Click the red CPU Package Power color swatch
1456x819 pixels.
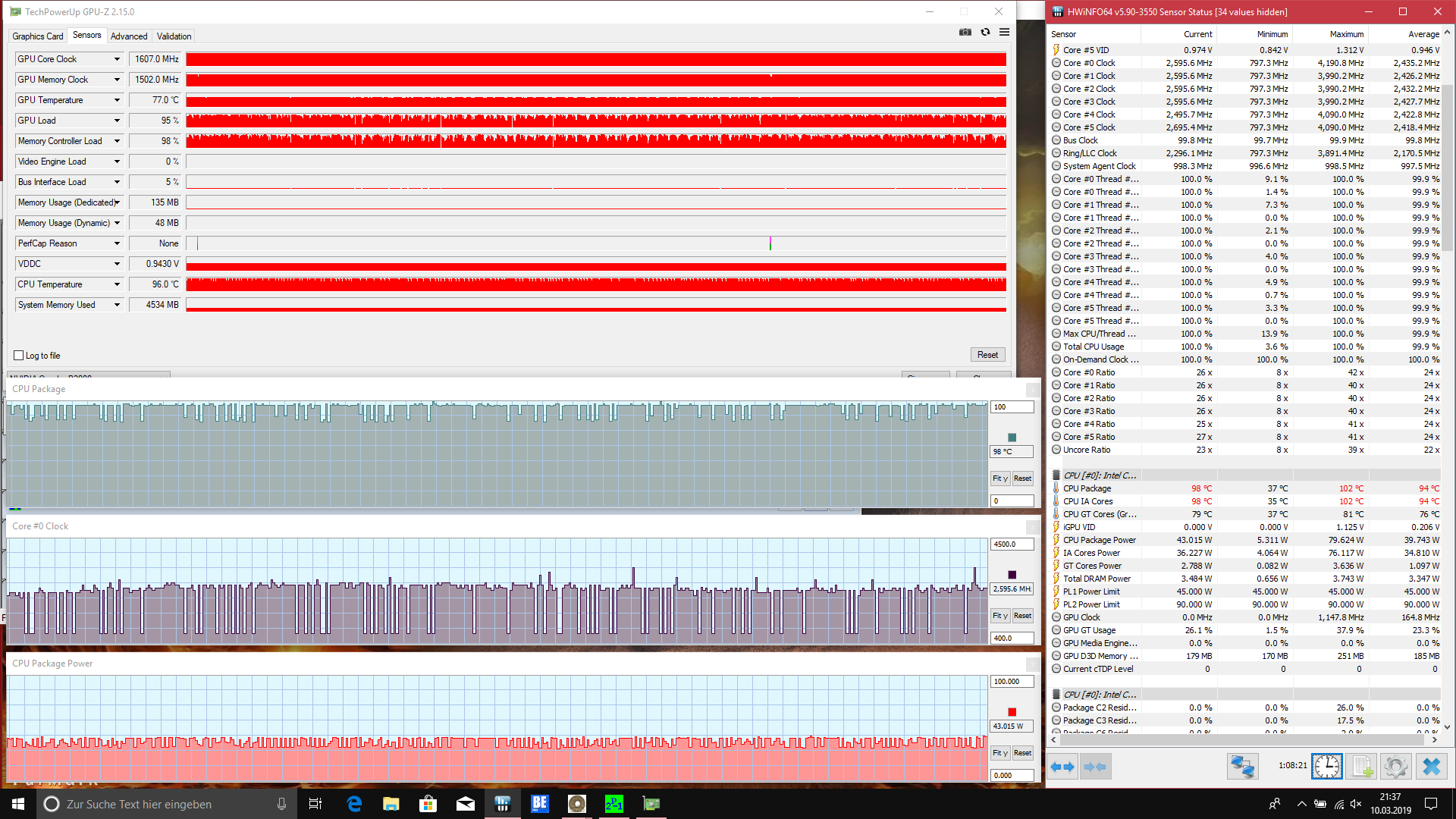click(x=1012, y=712)
